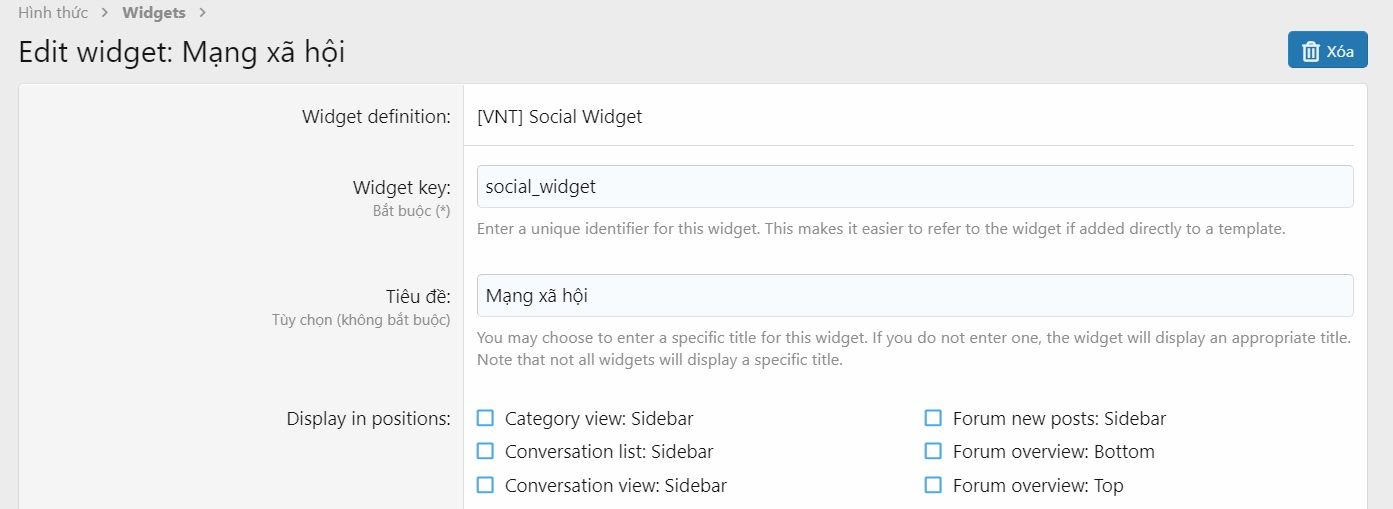The width and height of the screenshot is (1393, 509).
Task: Click the unique identifier help text
Action: [880, 229]
